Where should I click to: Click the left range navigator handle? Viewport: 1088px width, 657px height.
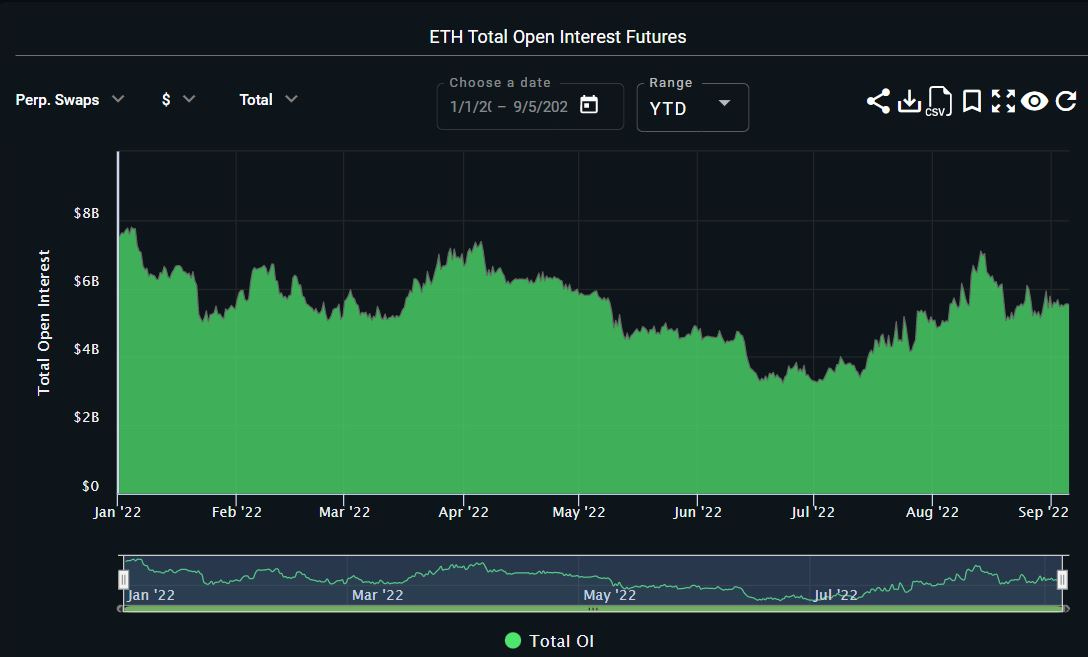[124, 579]
